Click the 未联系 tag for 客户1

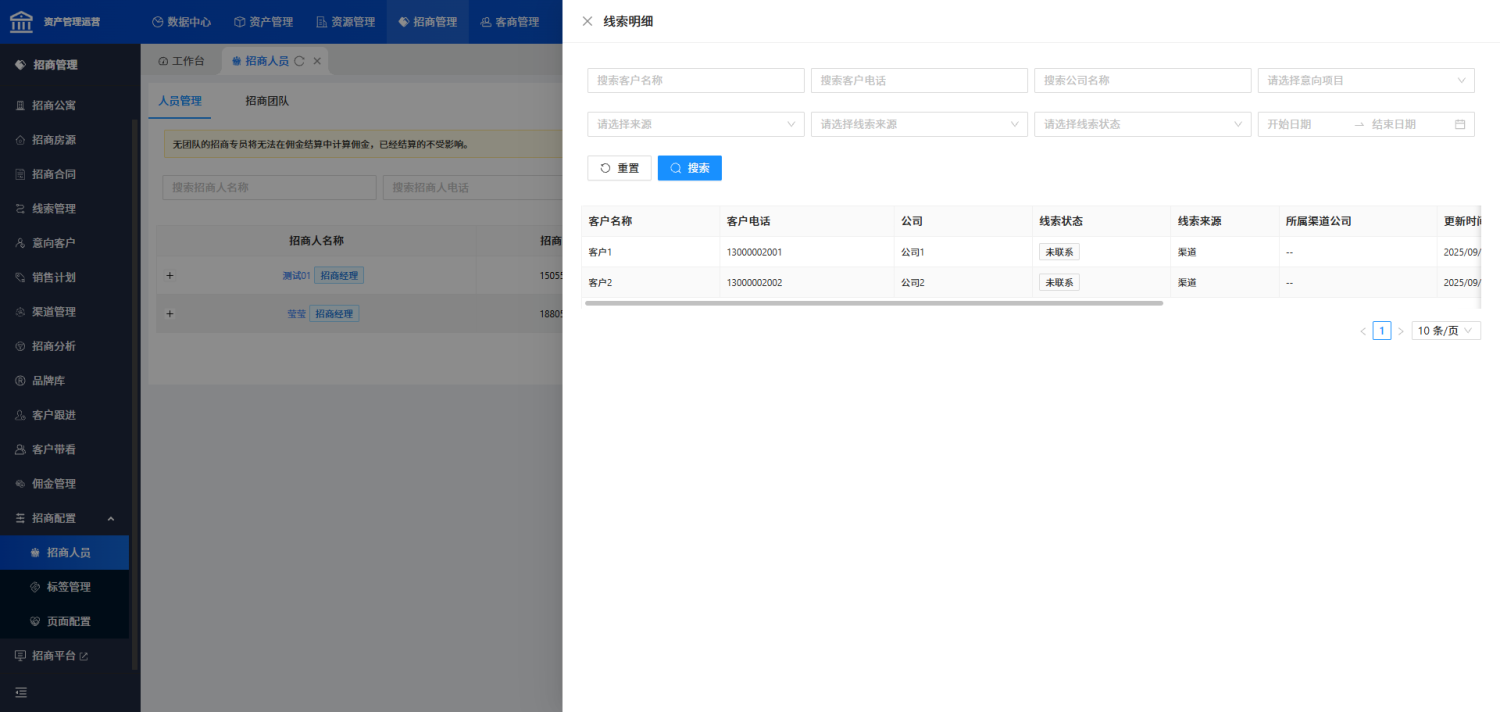[1059, 252]
